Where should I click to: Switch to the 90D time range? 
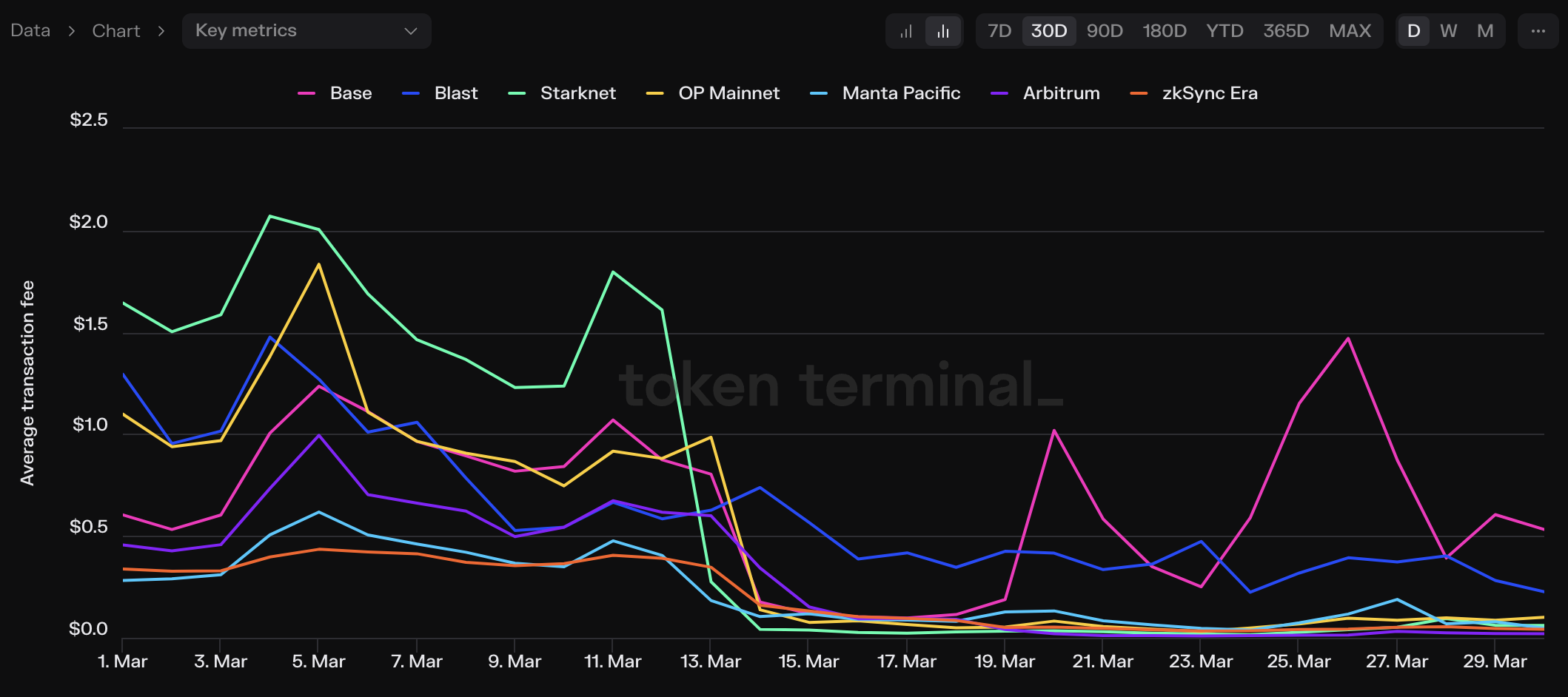(x=1105, y=31)
